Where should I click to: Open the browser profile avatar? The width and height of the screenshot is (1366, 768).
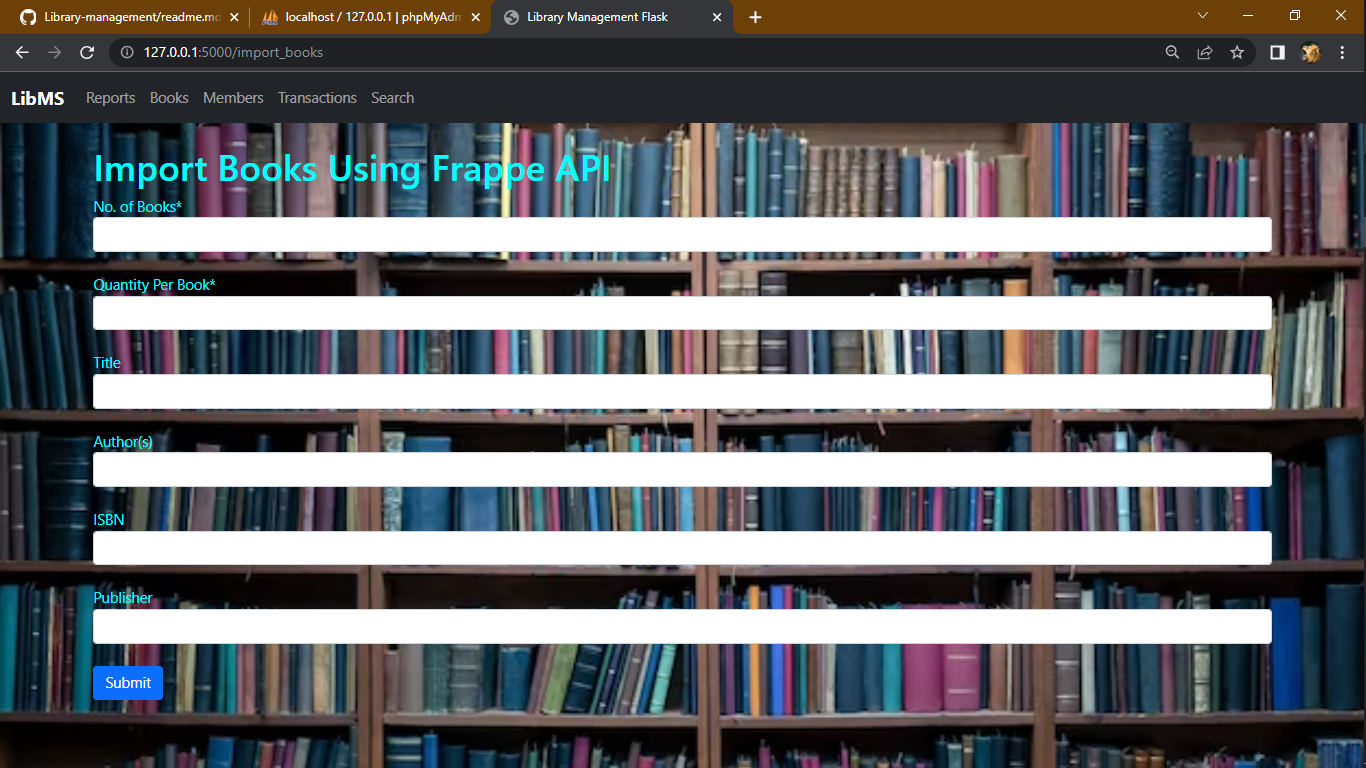point(1310,52)
